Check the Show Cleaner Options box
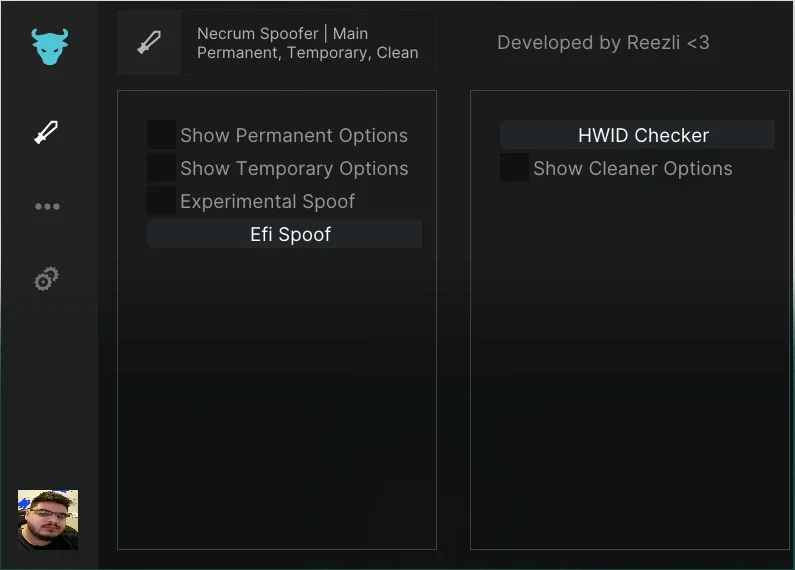This screenshot has width=795, height=570. pyautogui.click(x=514, y=168)
